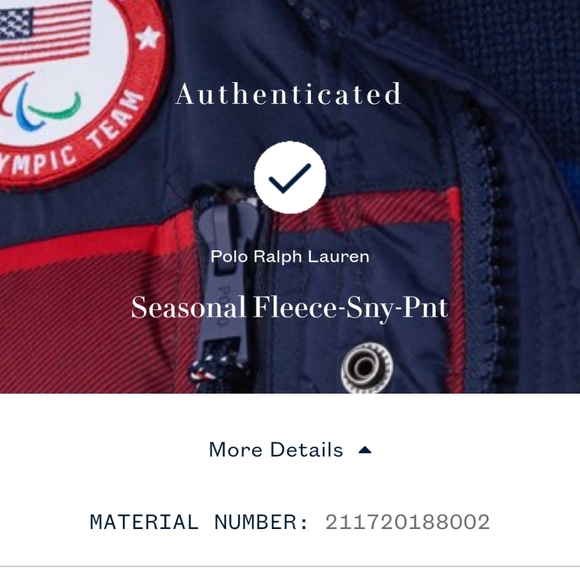The width and height of the screenshot is (580, 580).
Task: Collapse the More Details up arrow
Action: pyautogui.click(x=365, y=450)
